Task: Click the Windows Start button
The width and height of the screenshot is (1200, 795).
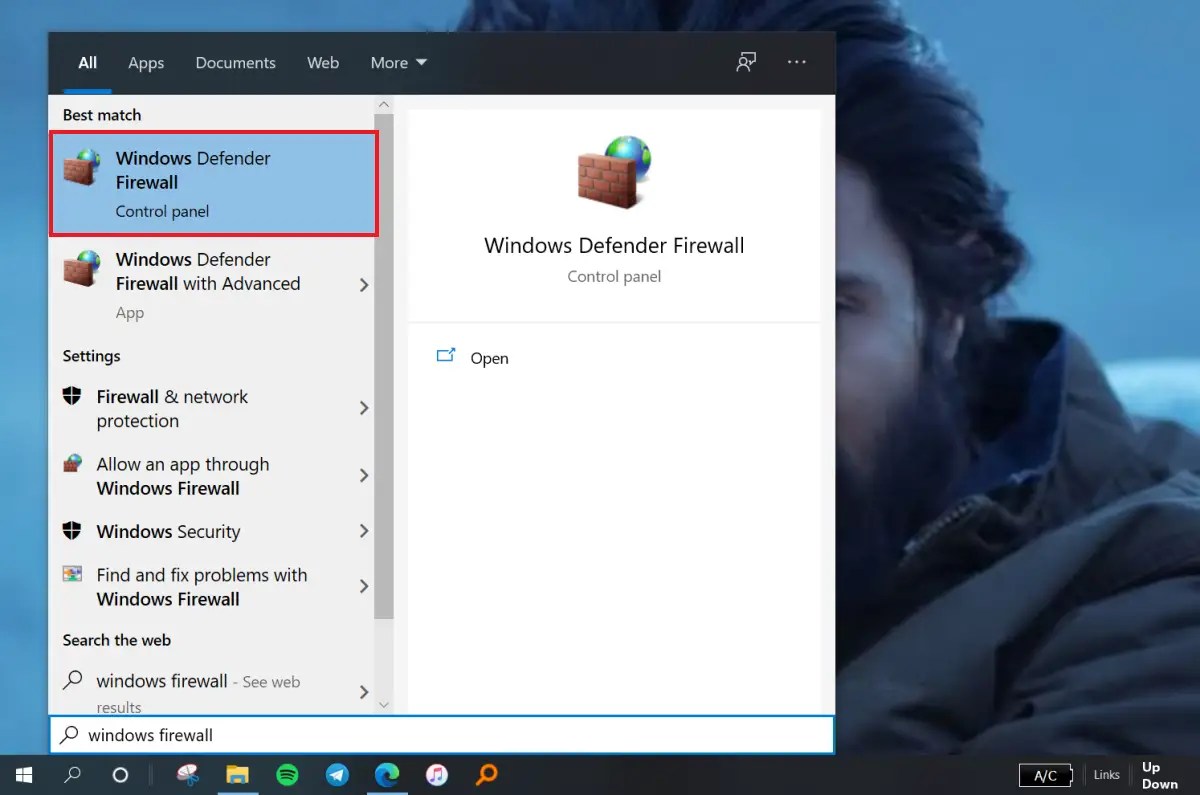Action: tap(23, 774)
